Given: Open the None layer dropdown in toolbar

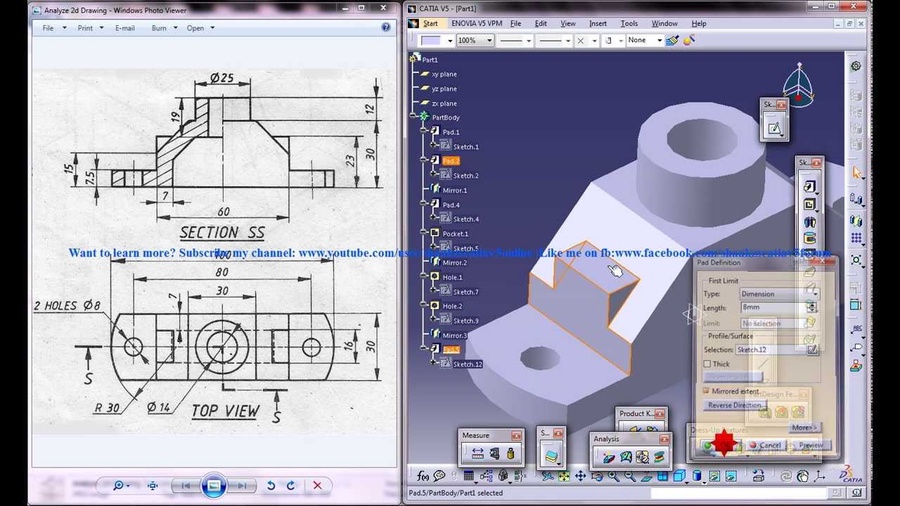Looking at the screenshot, I should (658, 41).
